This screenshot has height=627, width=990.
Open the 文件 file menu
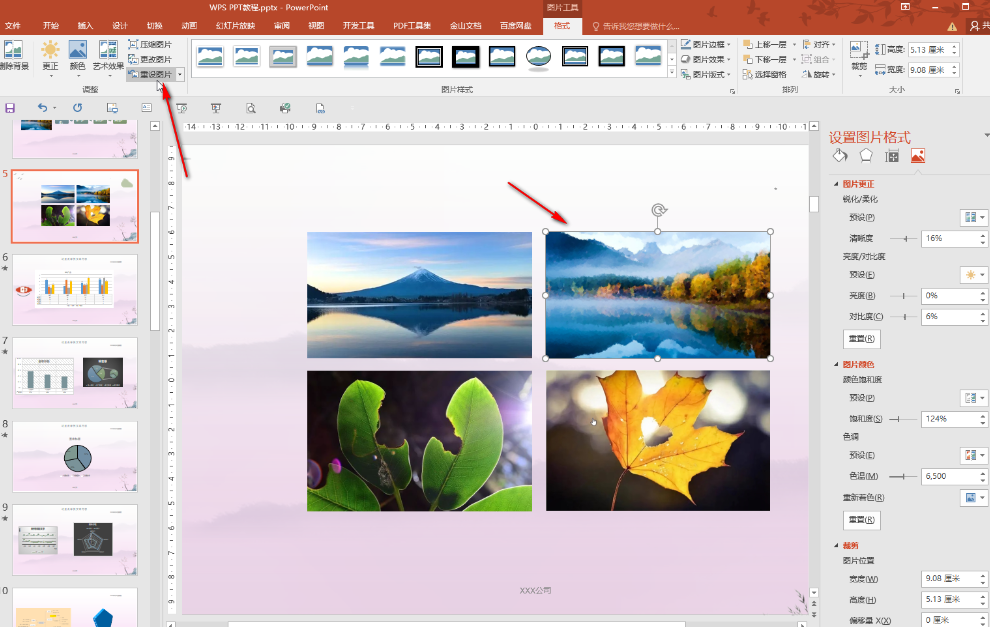click(x=13, y=26)
